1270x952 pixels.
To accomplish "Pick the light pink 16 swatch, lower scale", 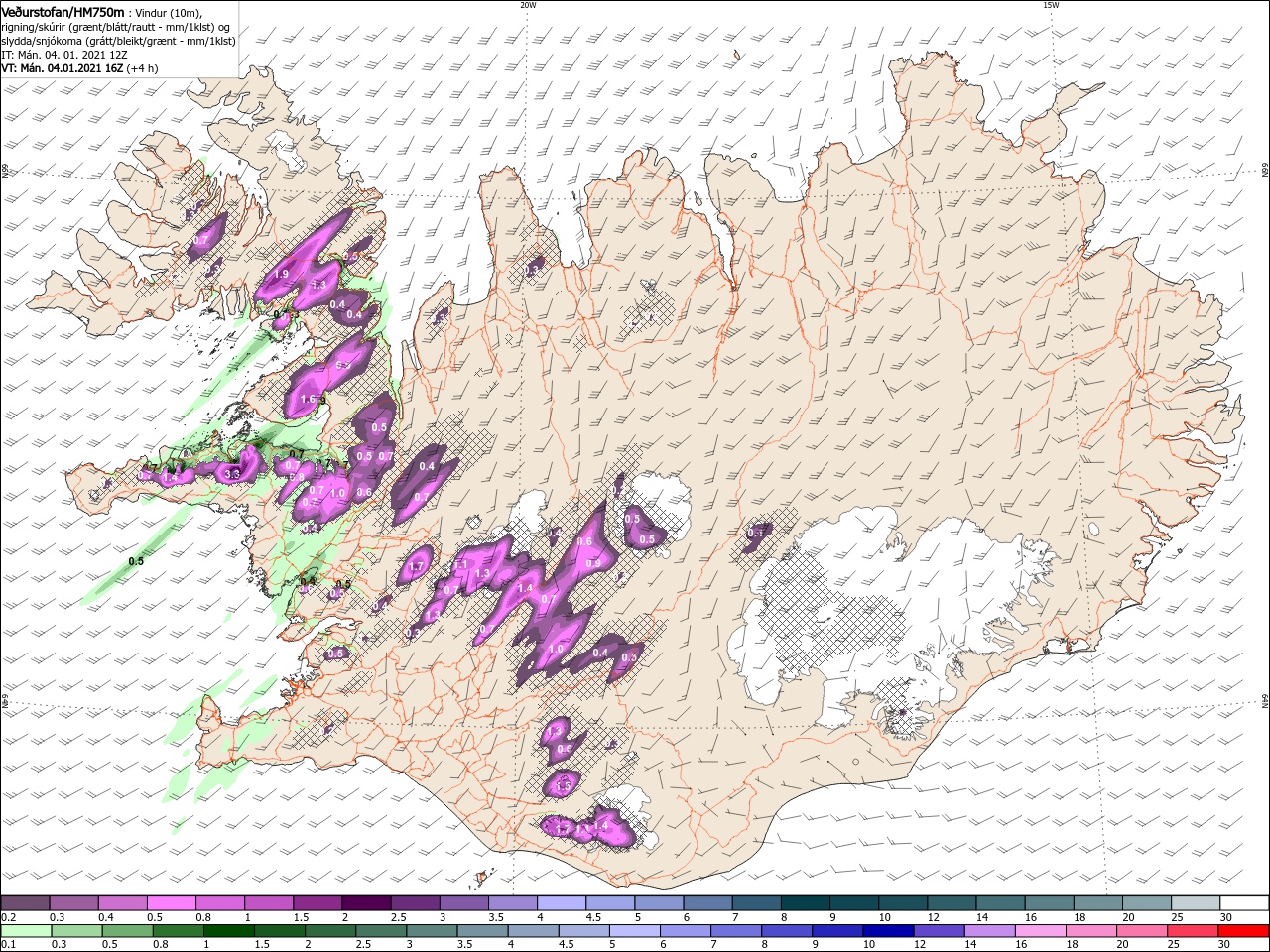I will click(x=1041, y=931).
